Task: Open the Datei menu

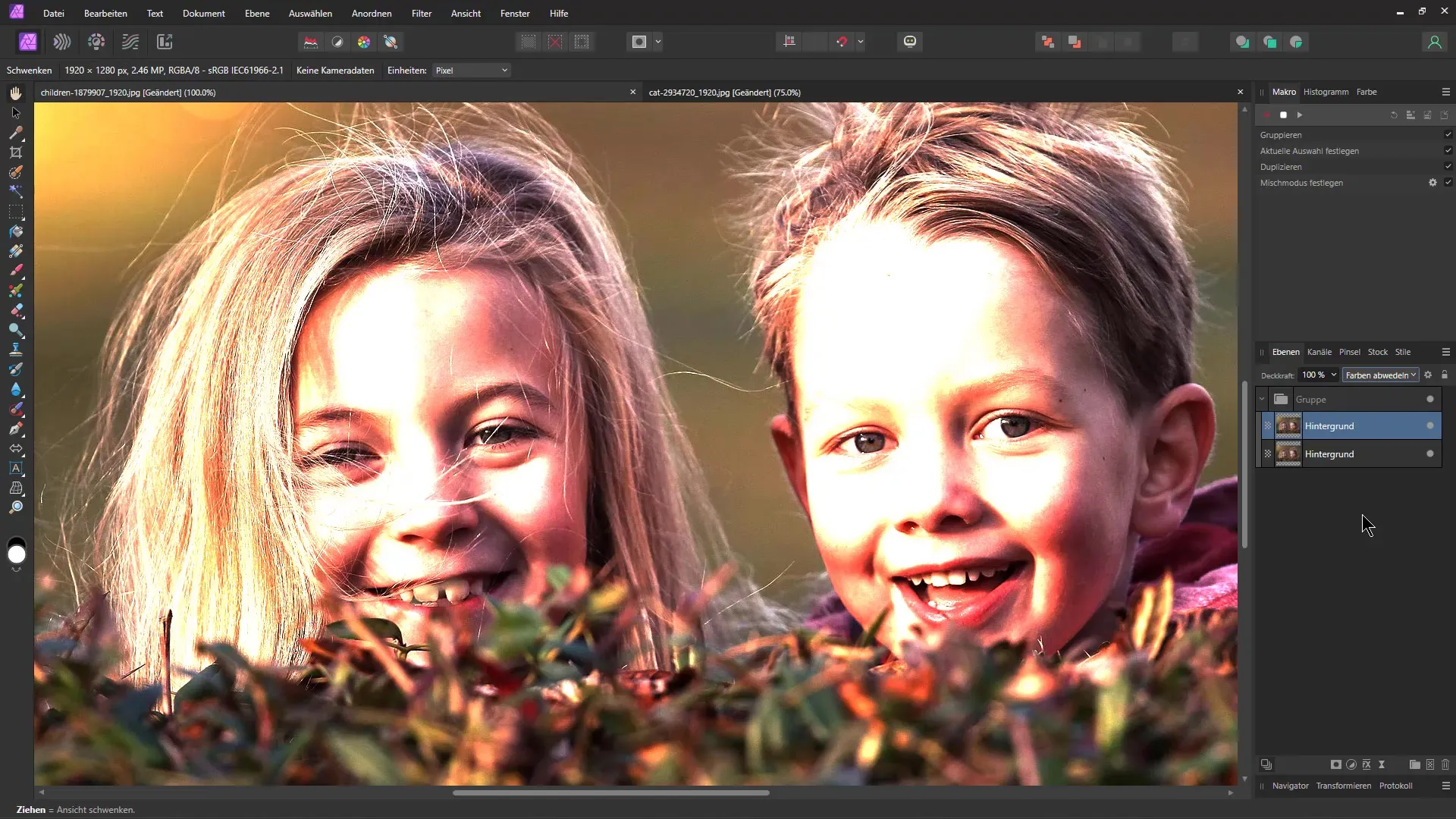Action: click(54, 14)
